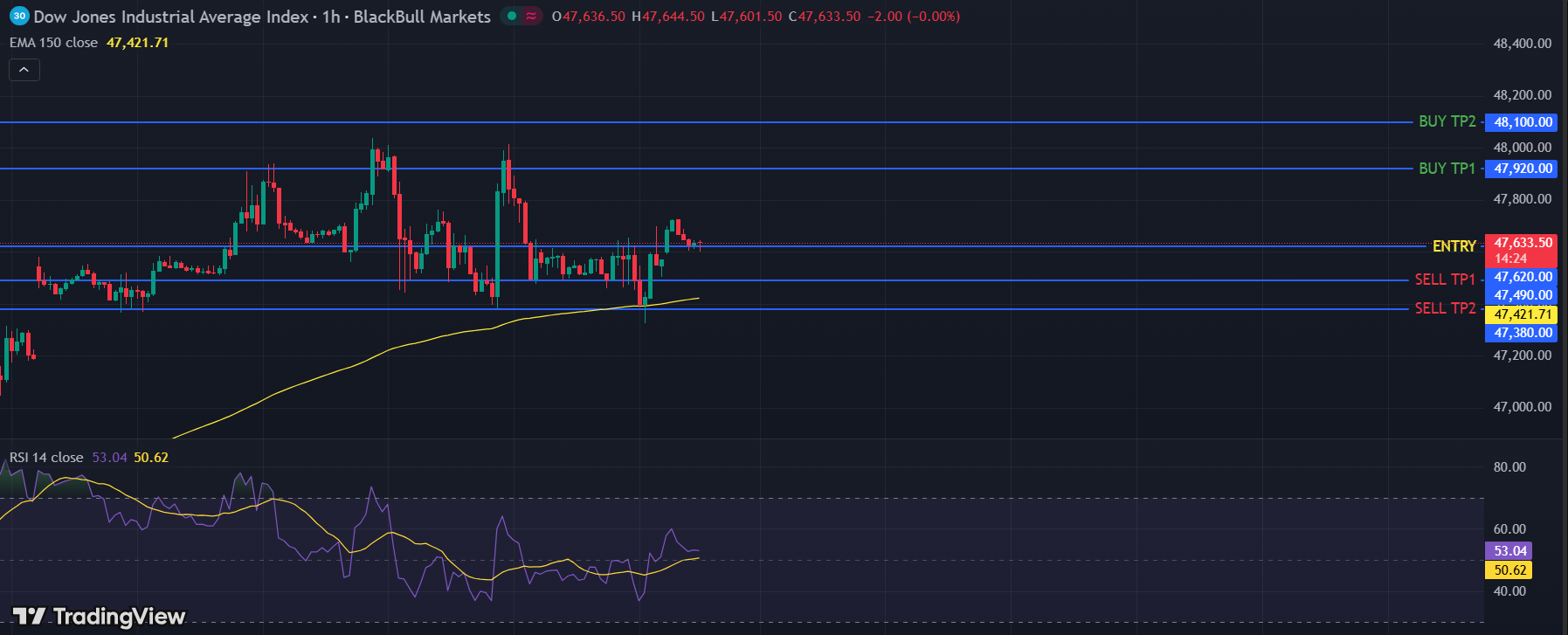
Task: Click the BUY TP1 text label
Action: point(1447,169)
